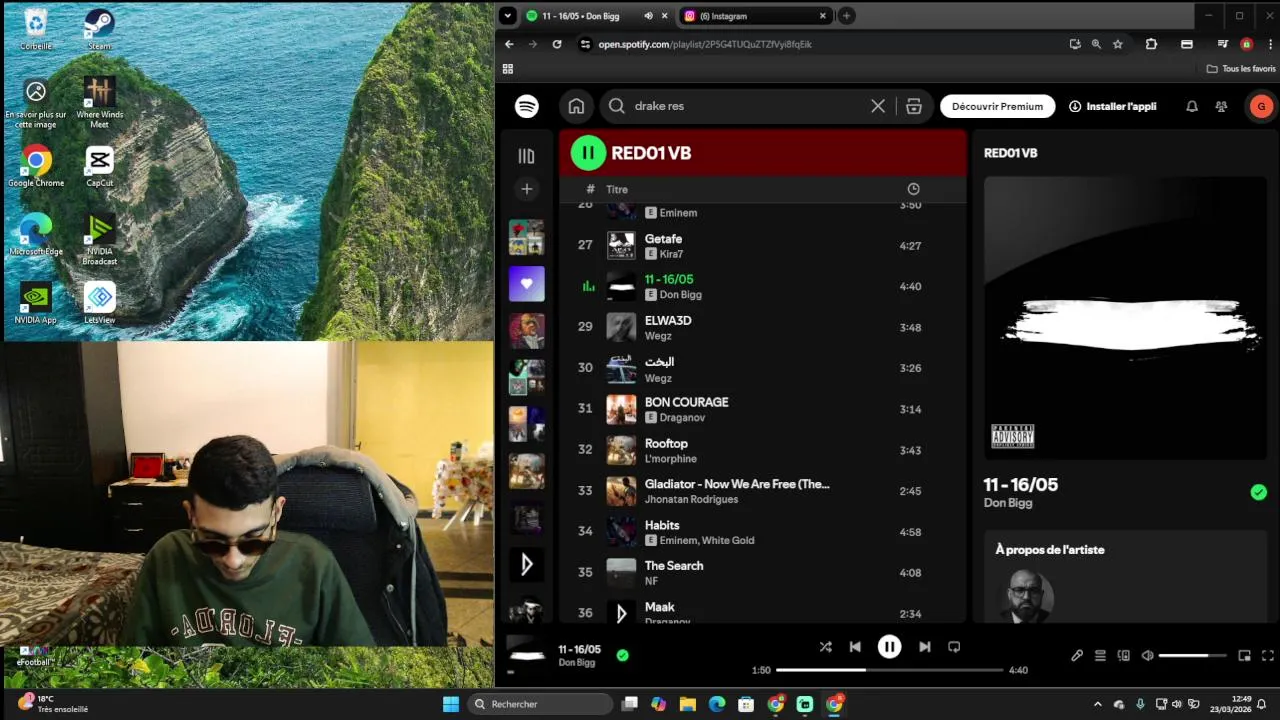Adjust the Spotify volume slider
The height and width of the screenshot is (720, 1280).
tap(1192, 656)
